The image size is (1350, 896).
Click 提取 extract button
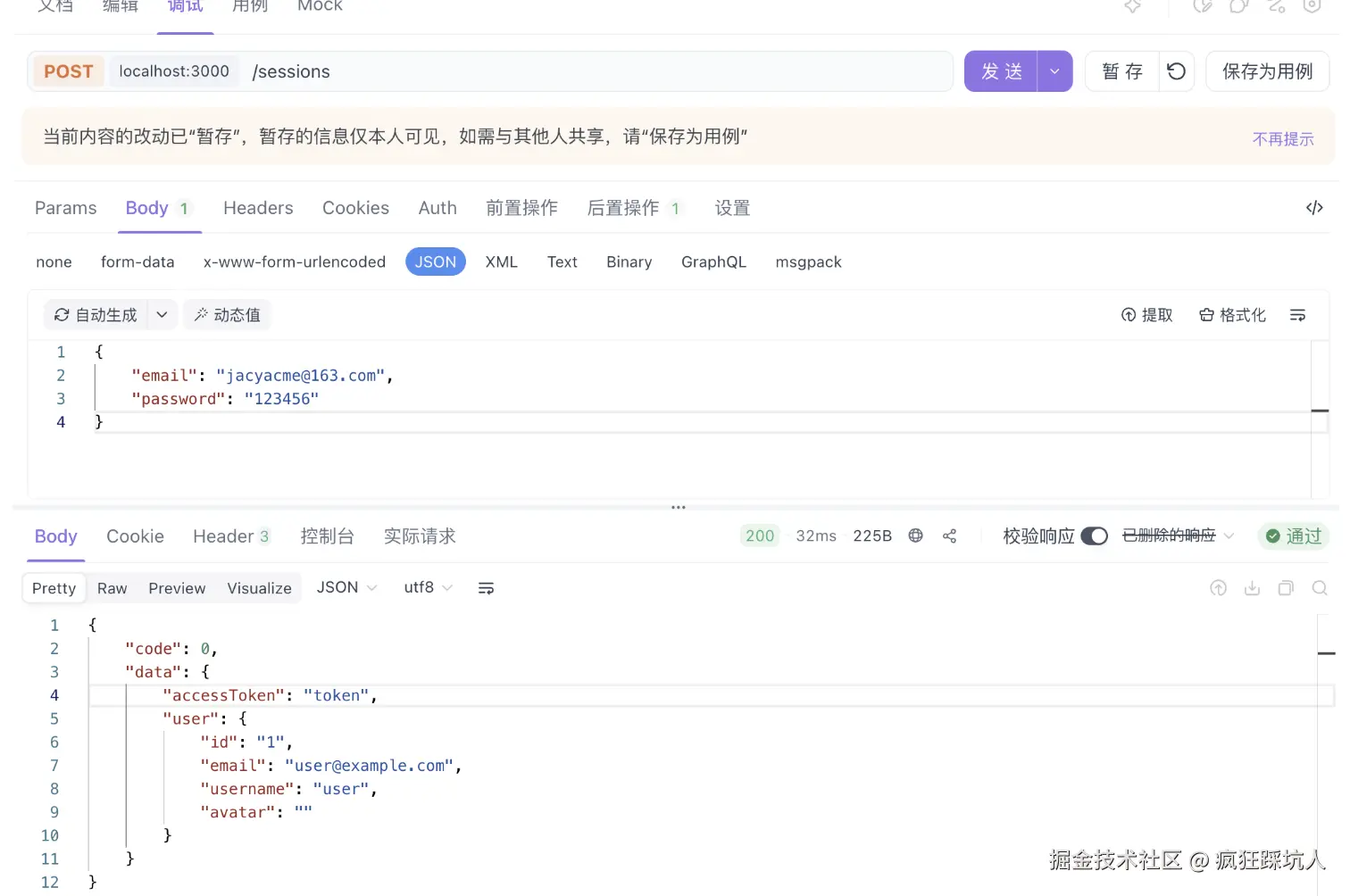pos(1147,315)
